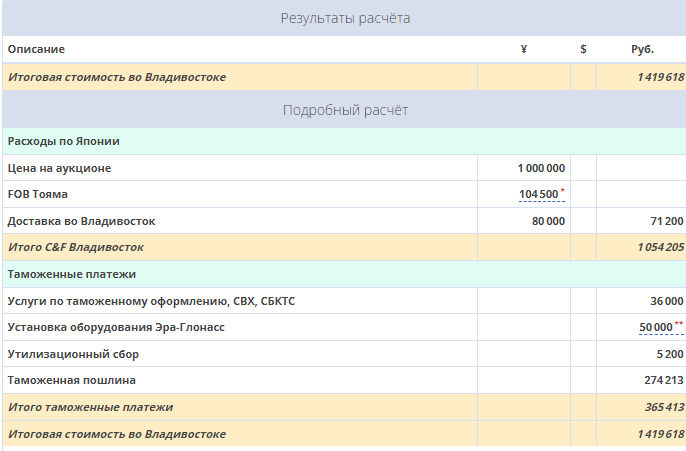Select the 'Итого таможенные платежи' label

coord(90,407)
